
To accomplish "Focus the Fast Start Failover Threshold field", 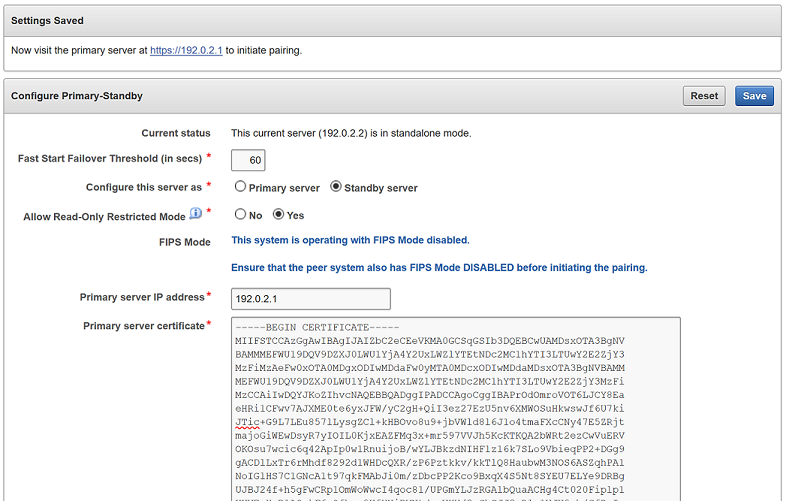I will coord(248,160).
